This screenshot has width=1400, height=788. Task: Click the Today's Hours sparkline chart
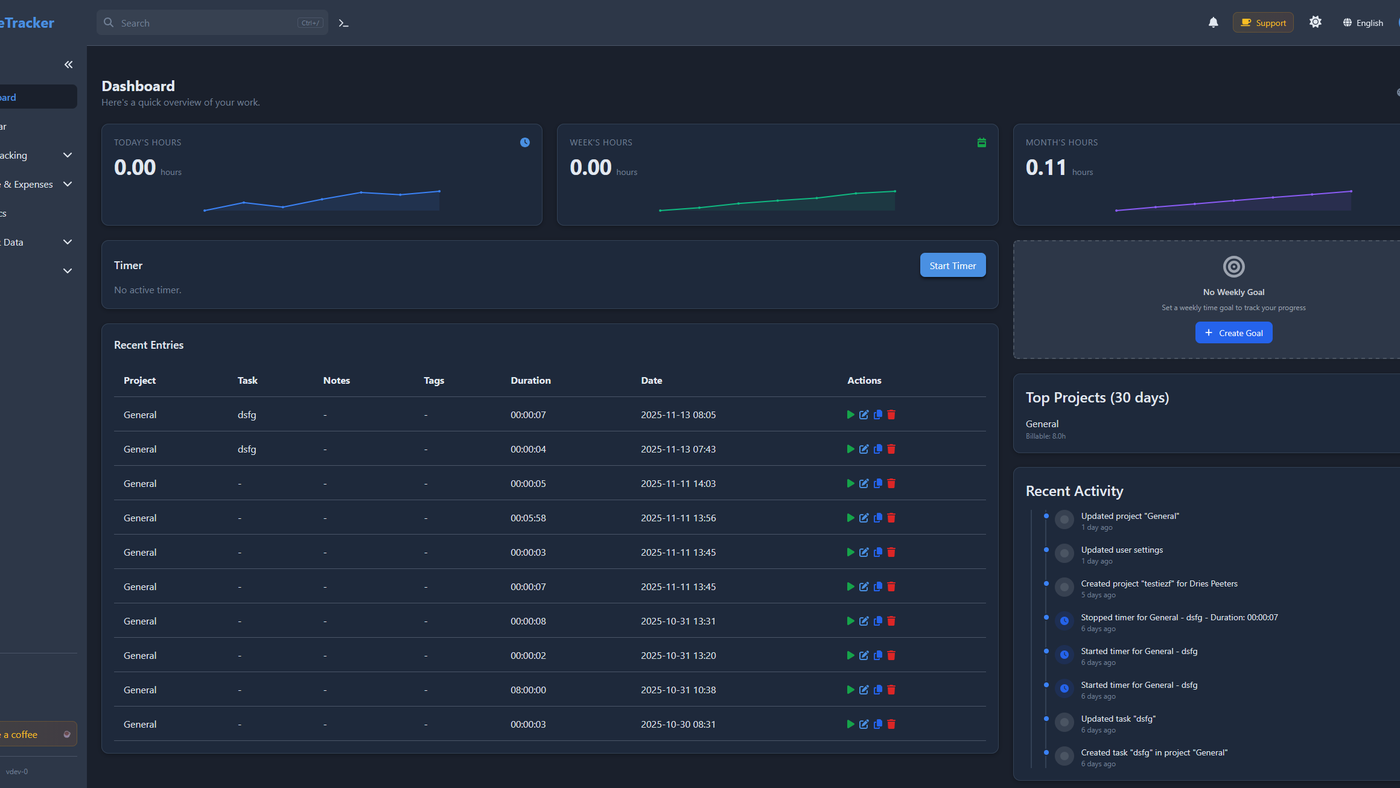(322, 199)
